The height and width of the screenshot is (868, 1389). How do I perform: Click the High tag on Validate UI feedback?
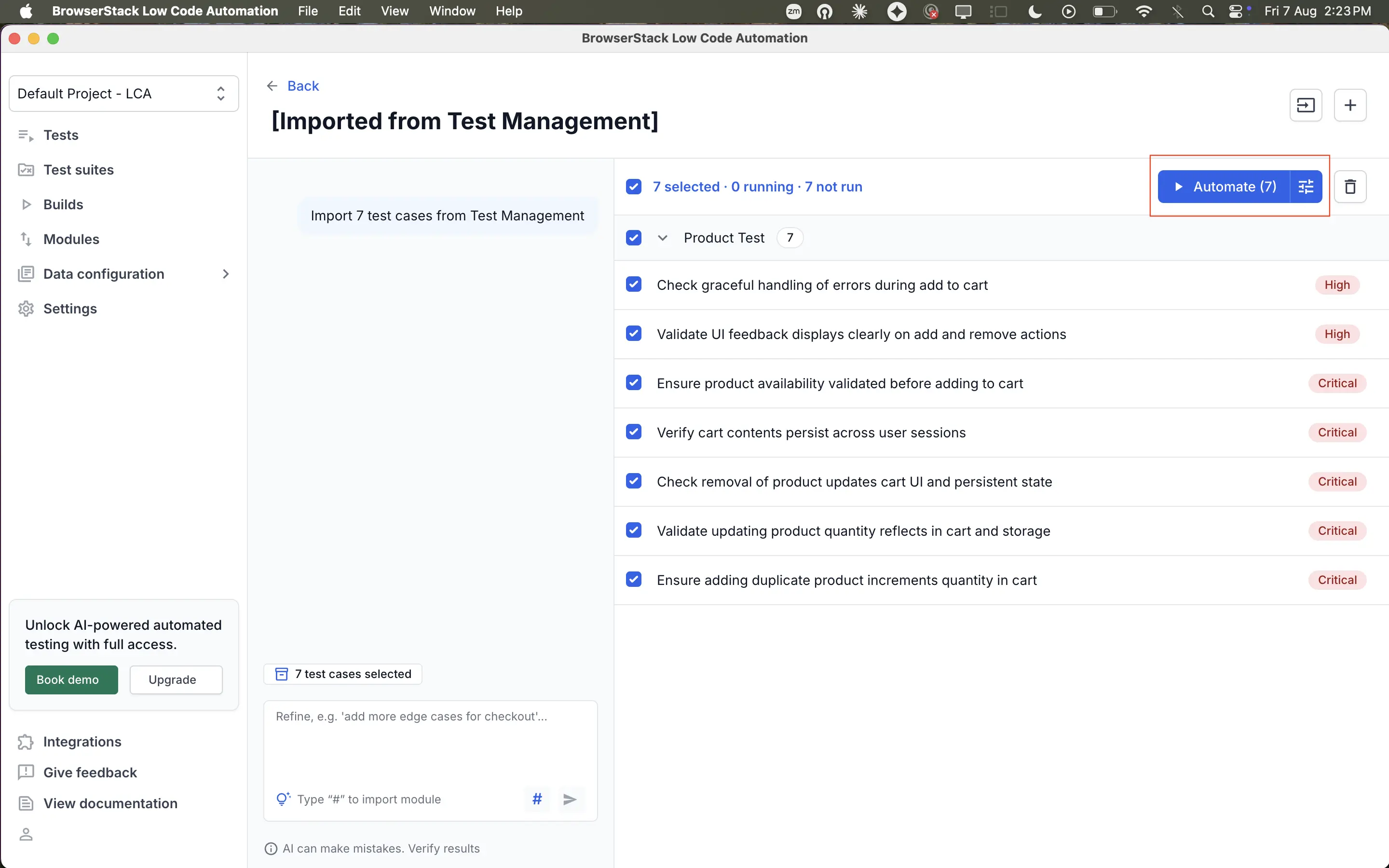[x=1337, y=334]
